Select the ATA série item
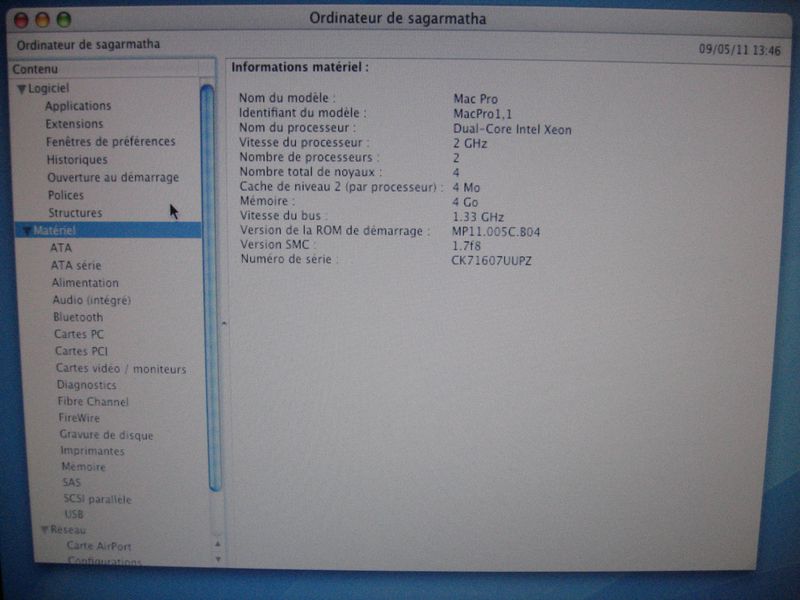800x600 pixels. [x=76, y=265]
